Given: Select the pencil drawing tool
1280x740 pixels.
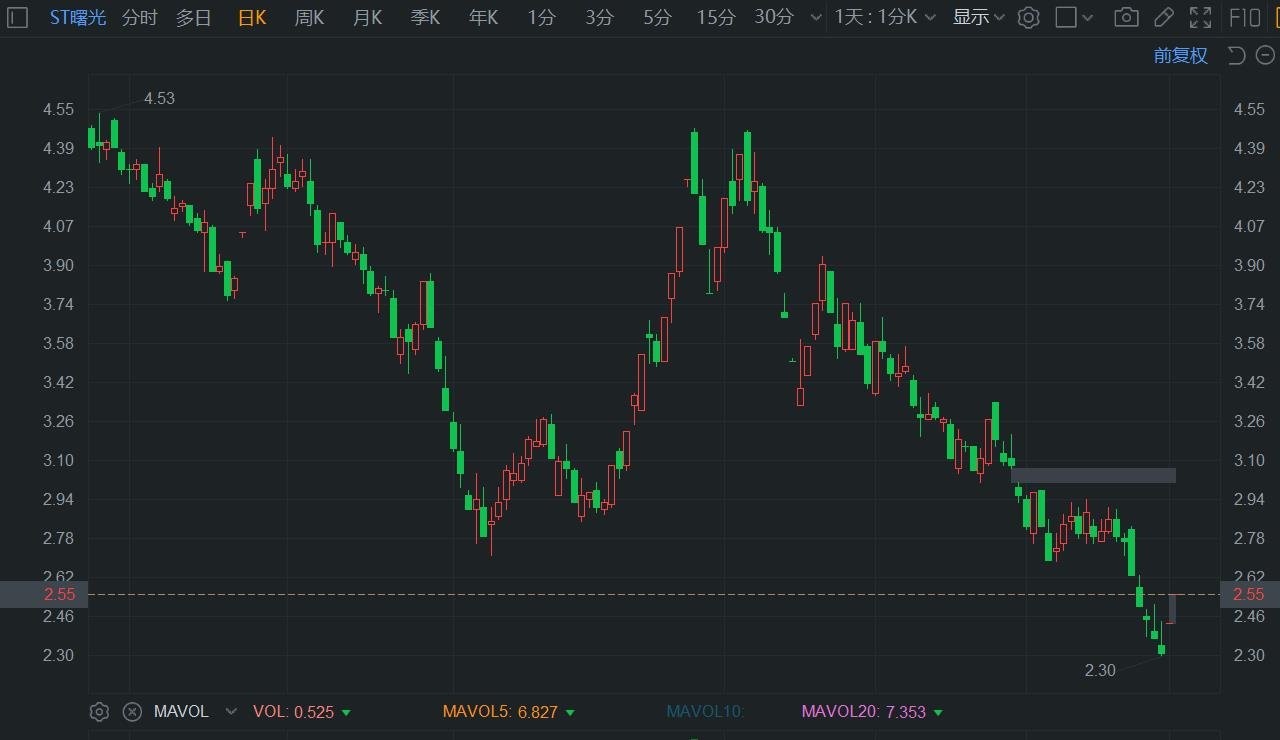Looking at the screenshot, I should (x=1163, y=17).
